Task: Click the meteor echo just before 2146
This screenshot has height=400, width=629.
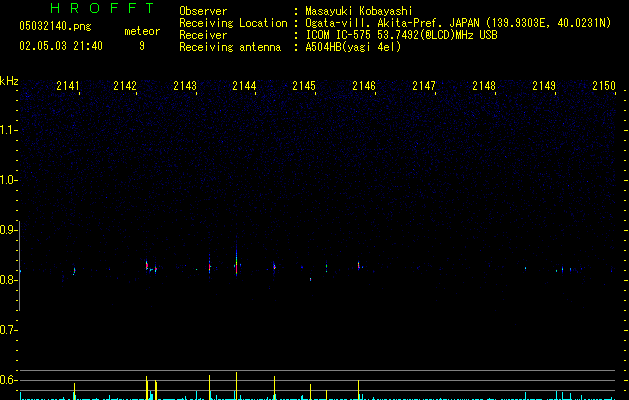Action: coord(359,266)
